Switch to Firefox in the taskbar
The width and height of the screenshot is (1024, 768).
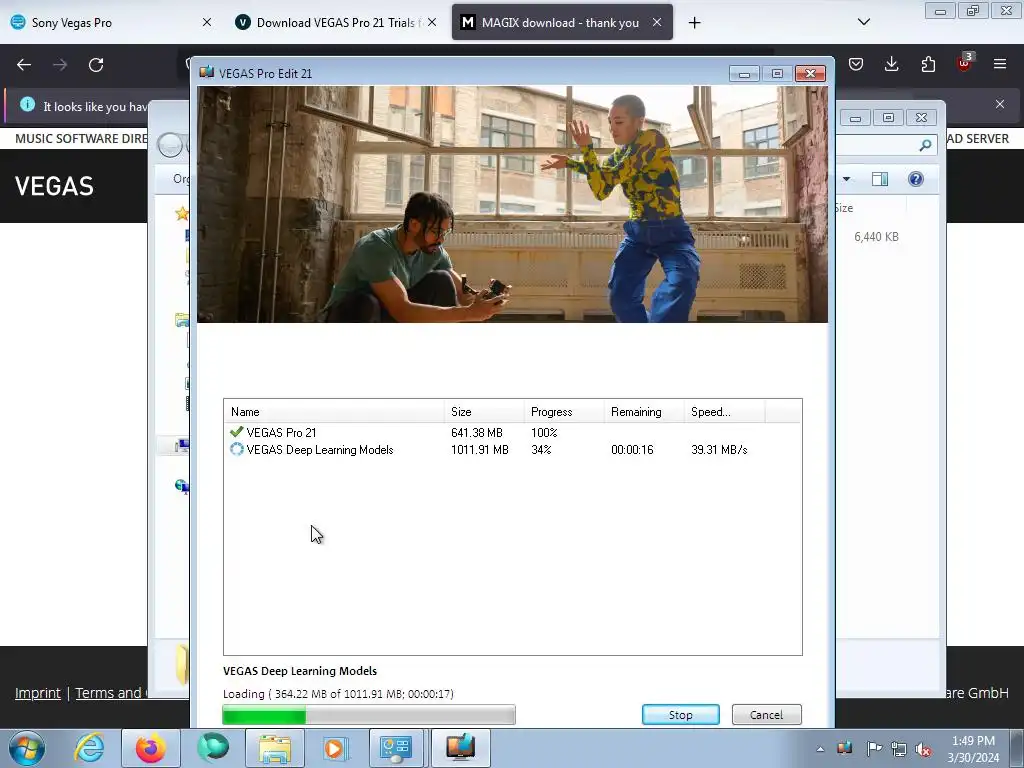click(x=151, y=748)
